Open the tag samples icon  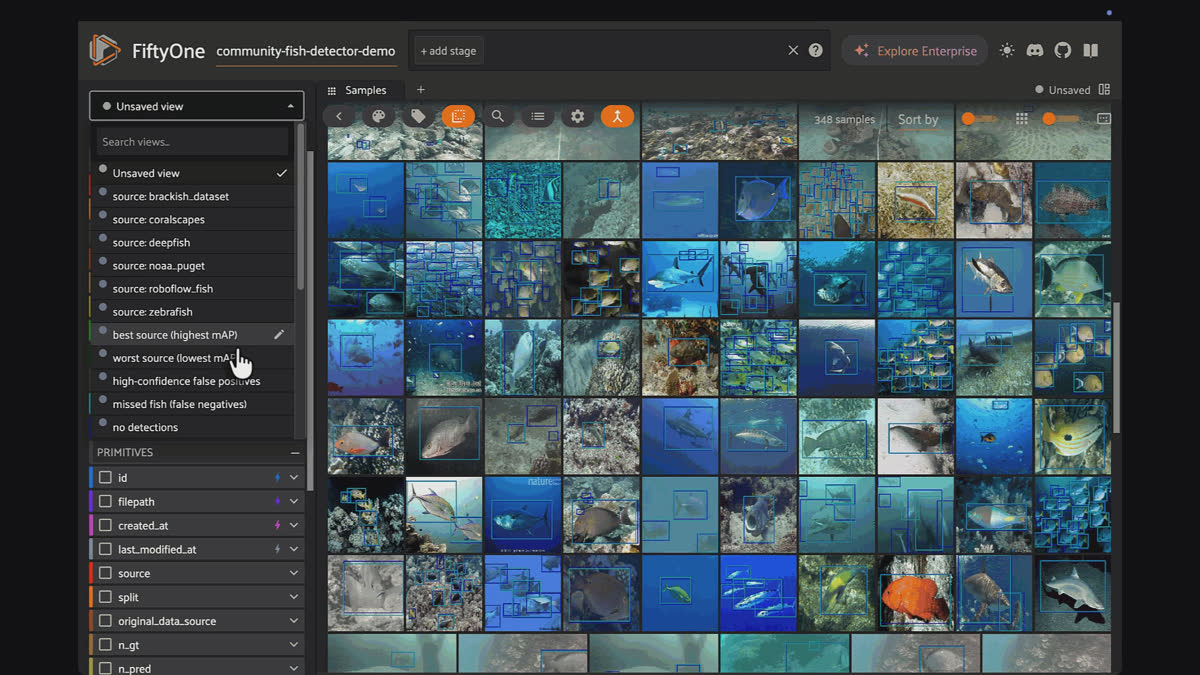click(x=418, y=117)
